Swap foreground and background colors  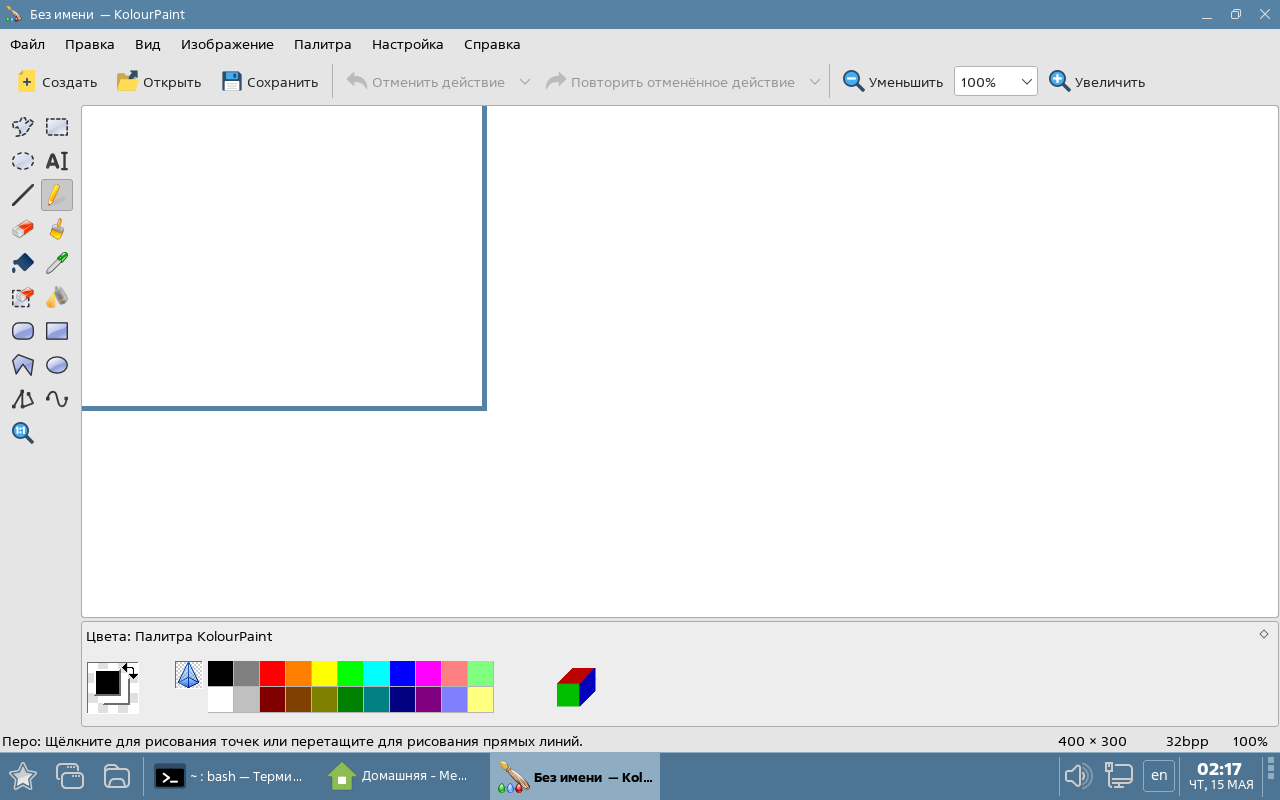point(130,671)
